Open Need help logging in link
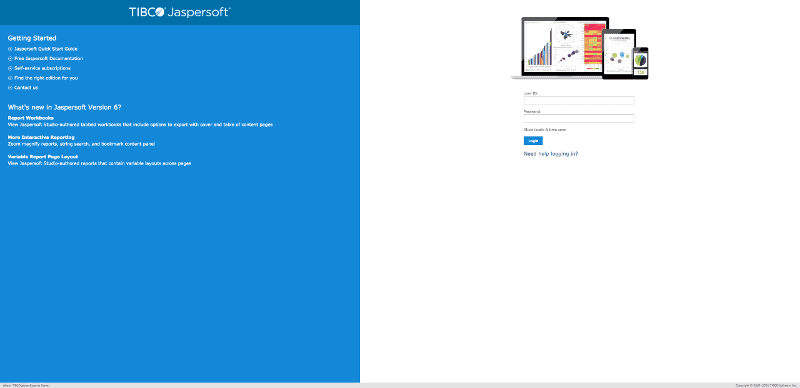Screen dimensions: 800x388 click(x=551, y=154)
